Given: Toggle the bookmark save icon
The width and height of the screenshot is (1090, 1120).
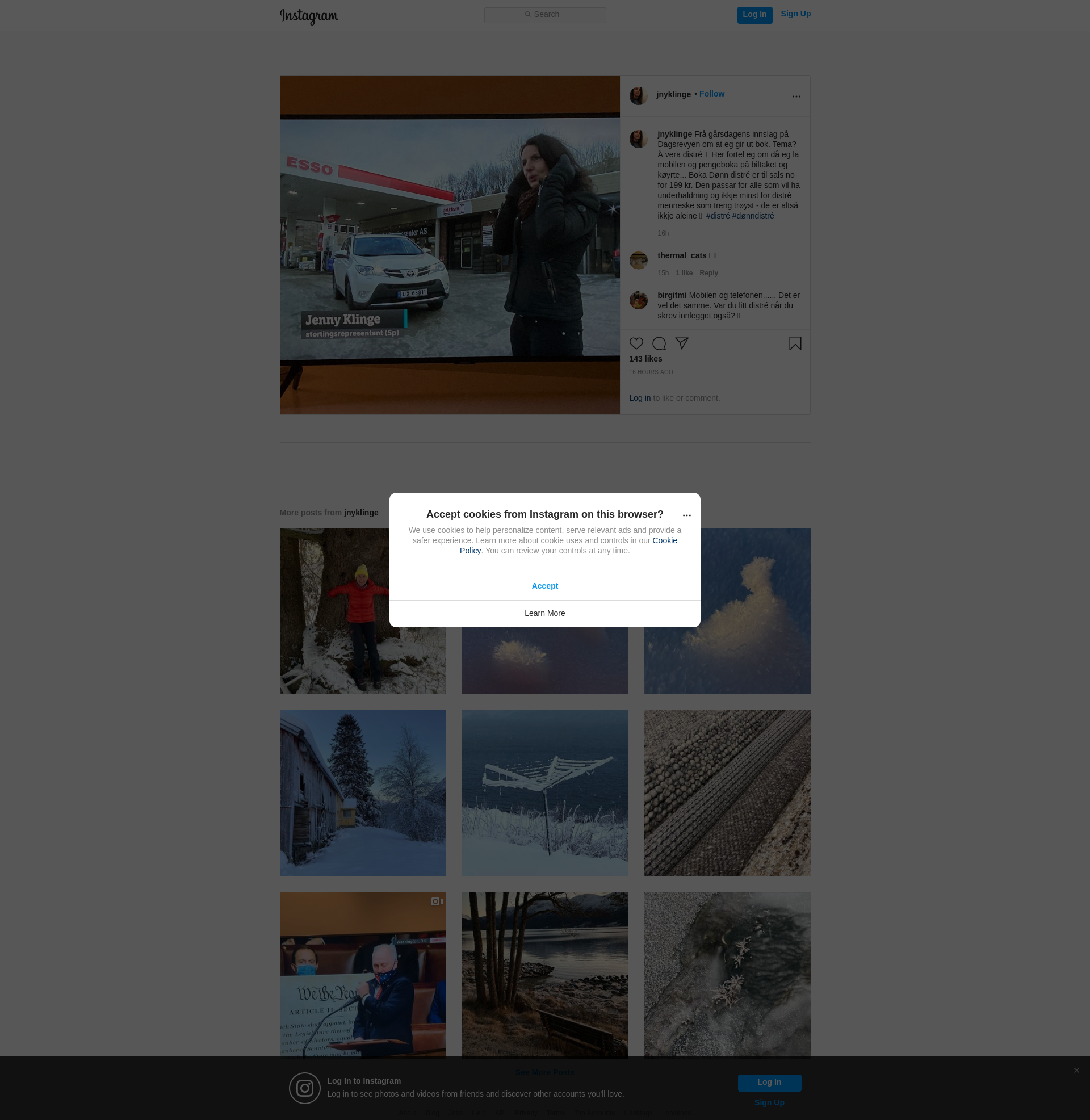Looking at the screenshot, I should tap(795, 343).
